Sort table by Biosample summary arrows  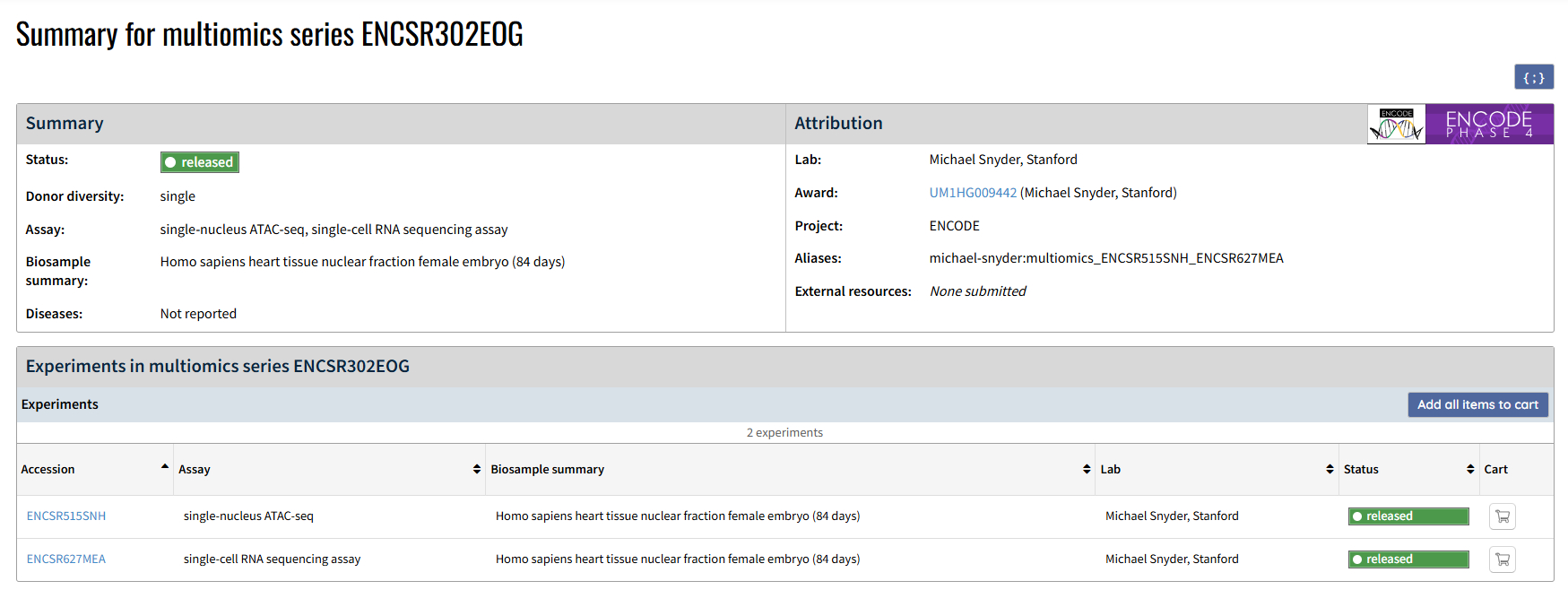point(1087,469)
